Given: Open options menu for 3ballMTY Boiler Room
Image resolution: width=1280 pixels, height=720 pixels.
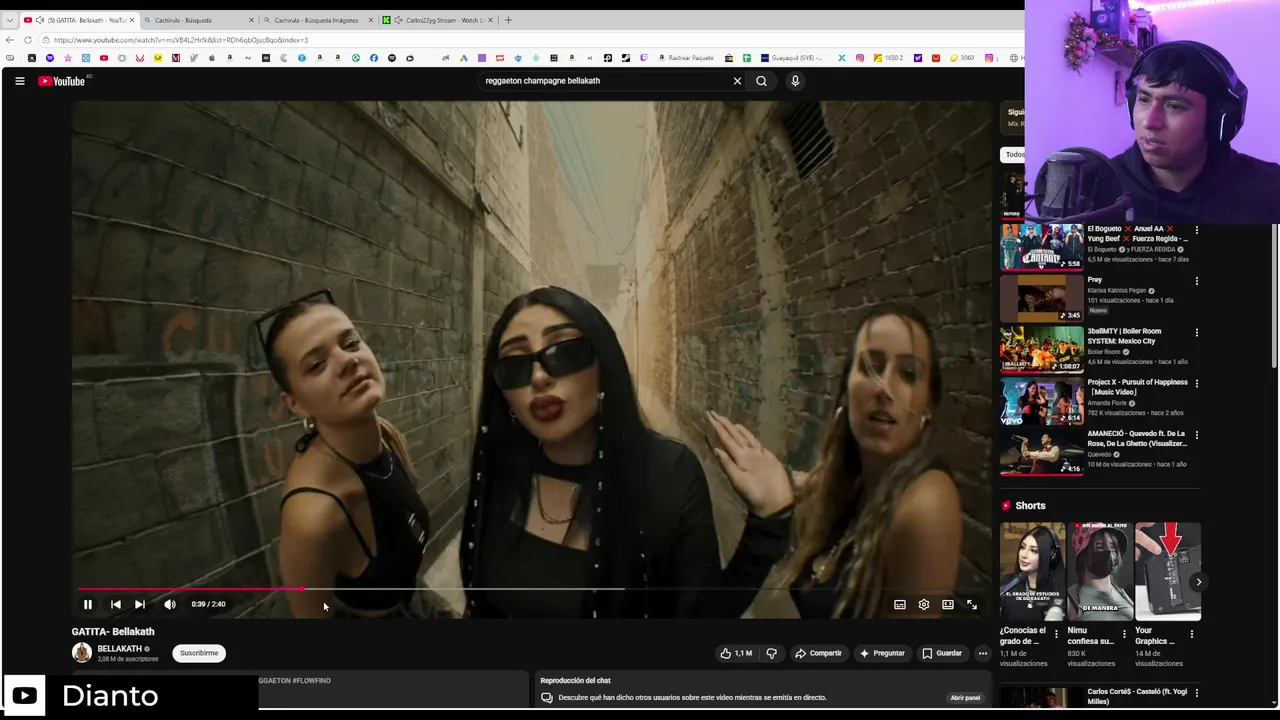Looking at the screenshot, I should (x=1197, y=332).
